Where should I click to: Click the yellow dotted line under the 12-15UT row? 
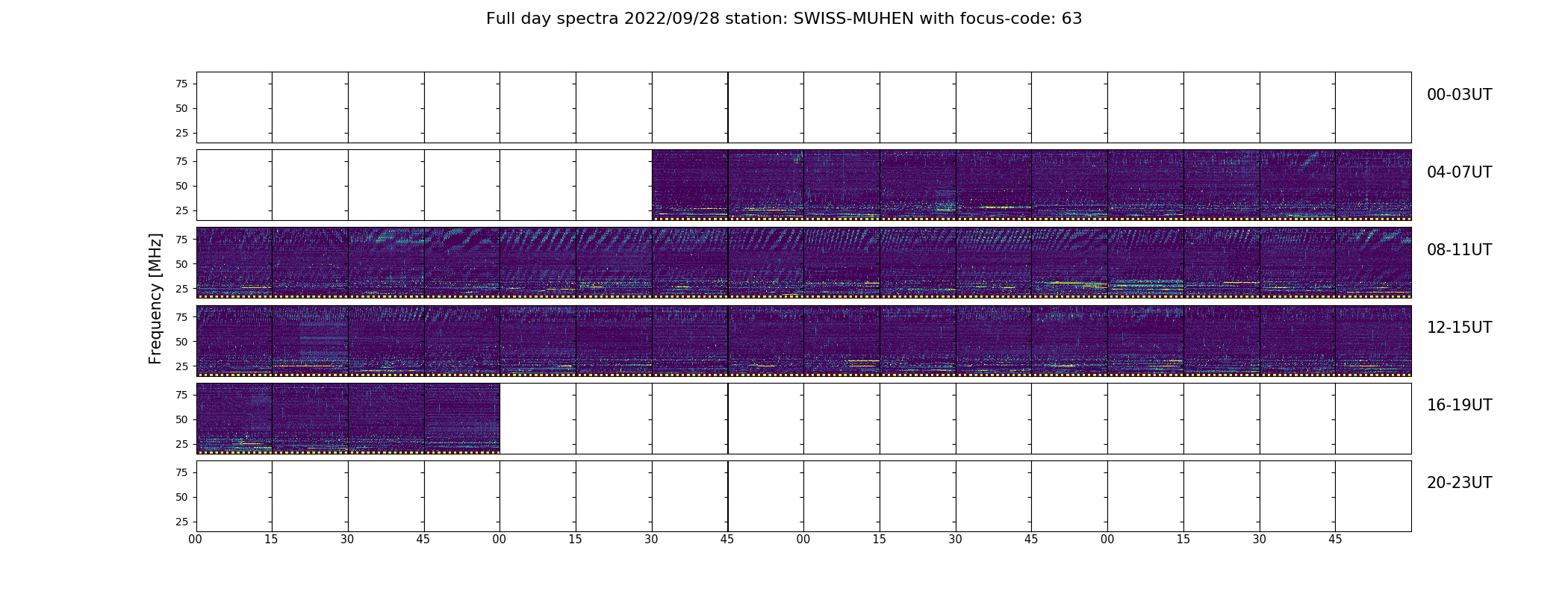point(804,375)
